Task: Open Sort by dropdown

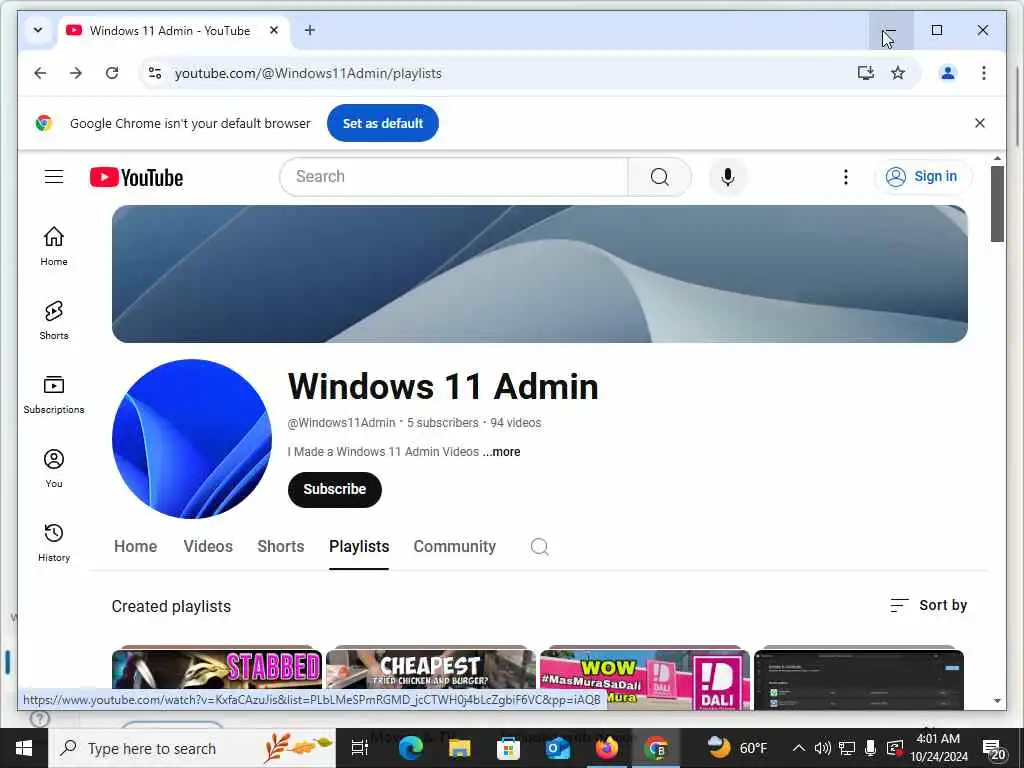Action: pyautogui.click(x=928, y=605)
